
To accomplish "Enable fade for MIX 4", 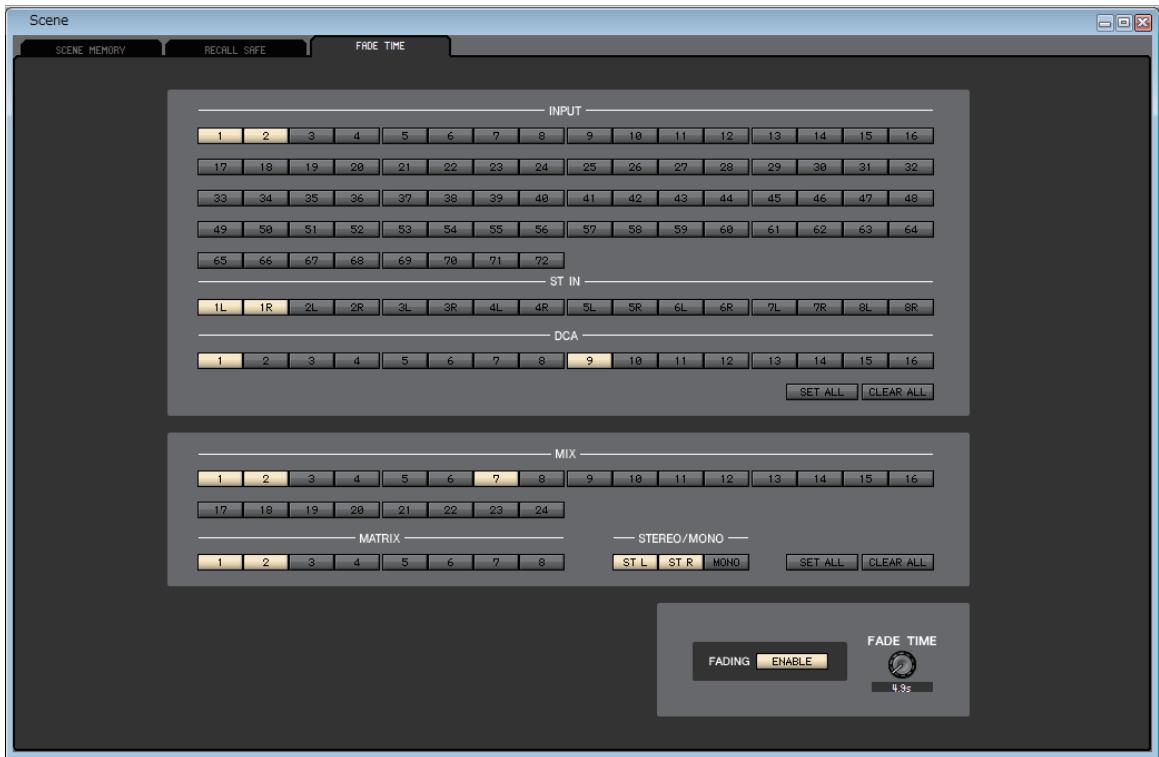I will click(x=357, y=479).
